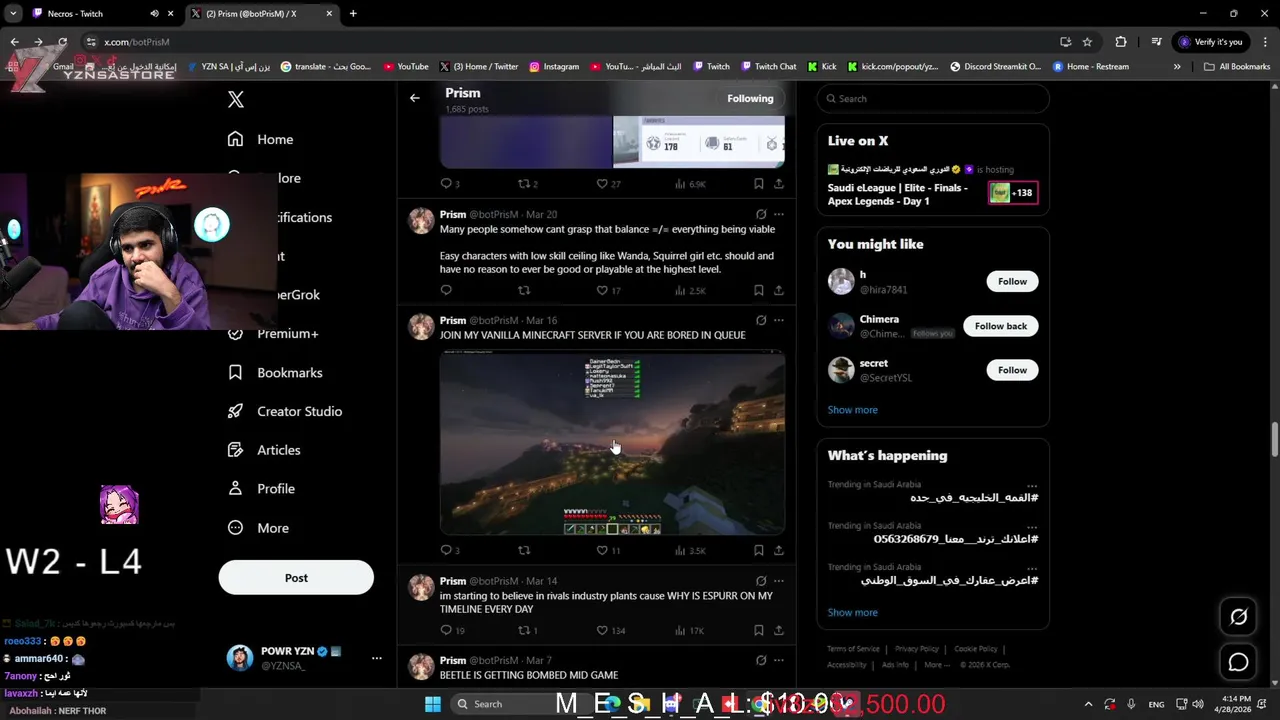Follow the account named secret
This screenshot has height=720, width=1280.
pyautogui.click(x=1012, y=370)
